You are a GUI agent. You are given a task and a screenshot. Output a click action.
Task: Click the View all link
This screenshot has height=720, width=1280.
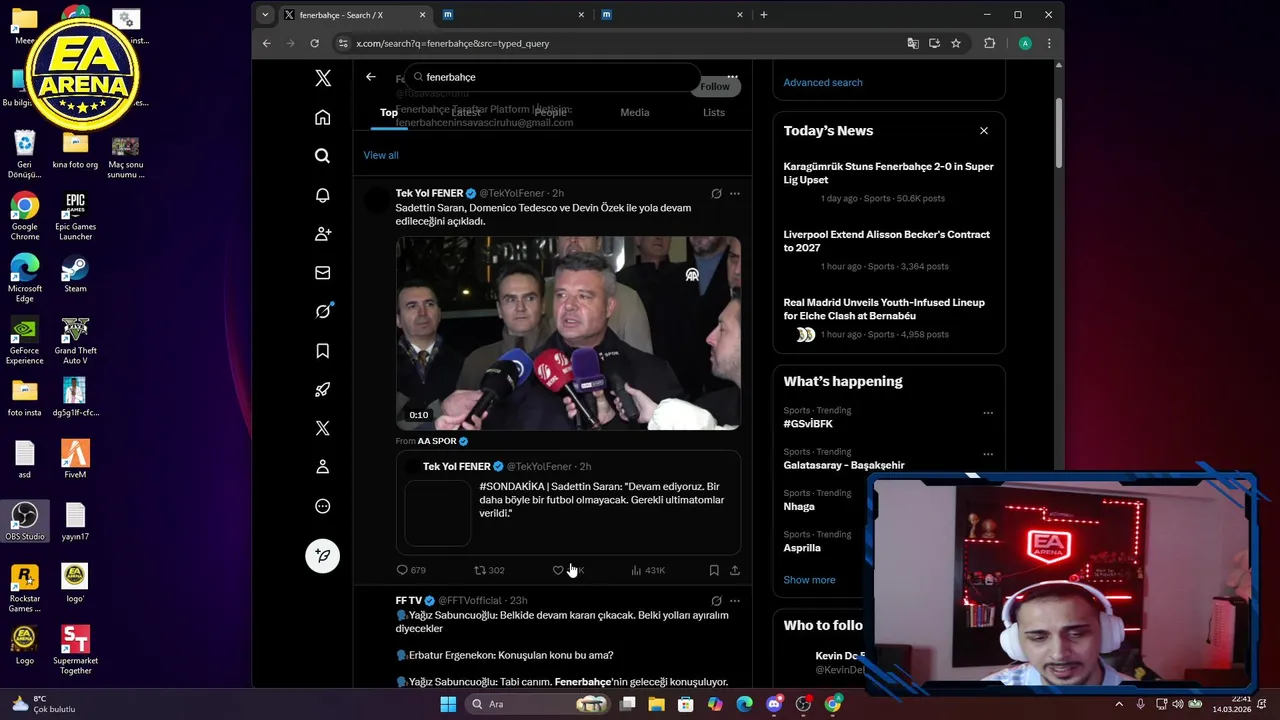coord(381,155)
